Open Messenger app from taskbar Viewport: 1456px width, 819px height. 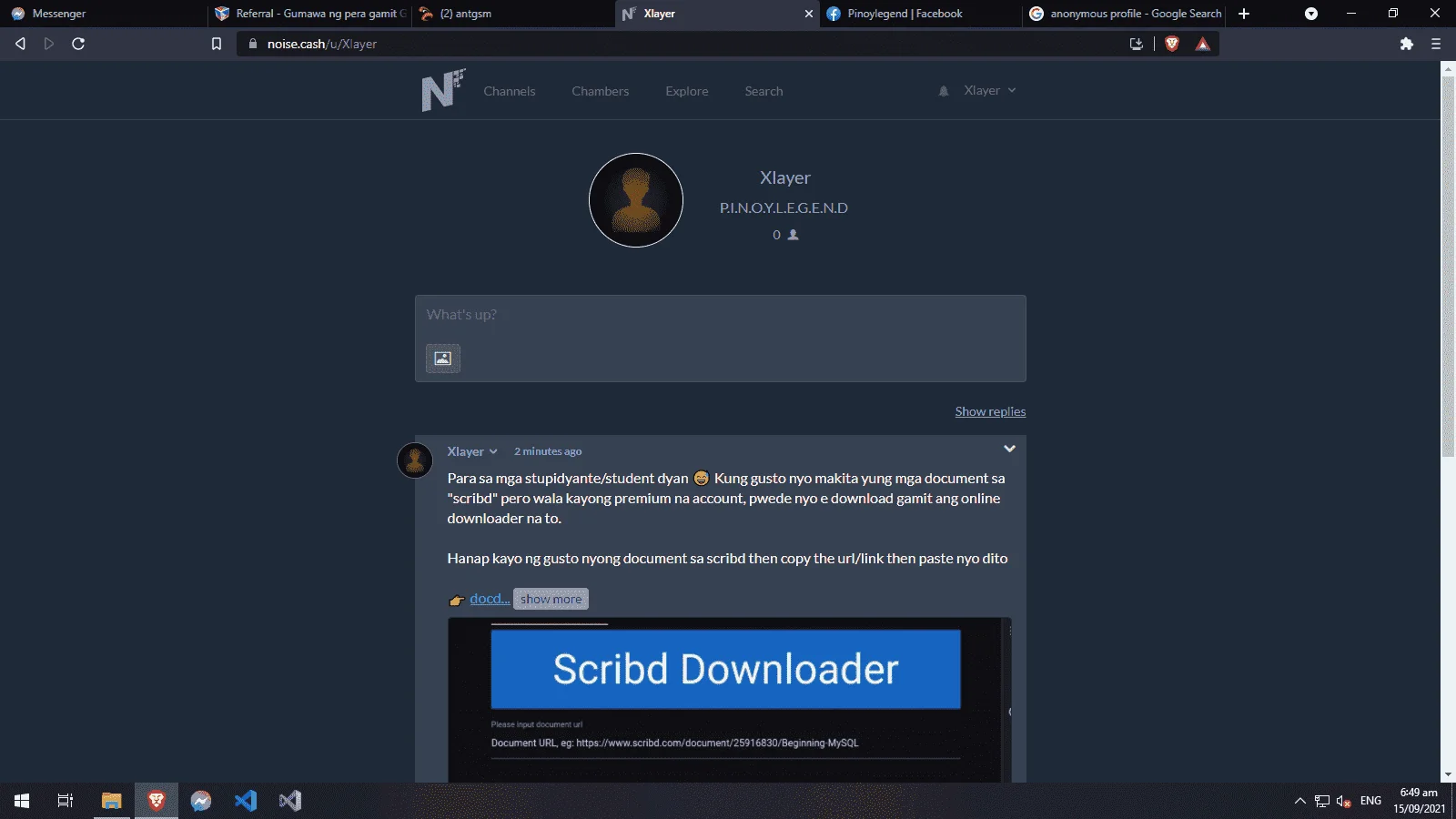201,801
